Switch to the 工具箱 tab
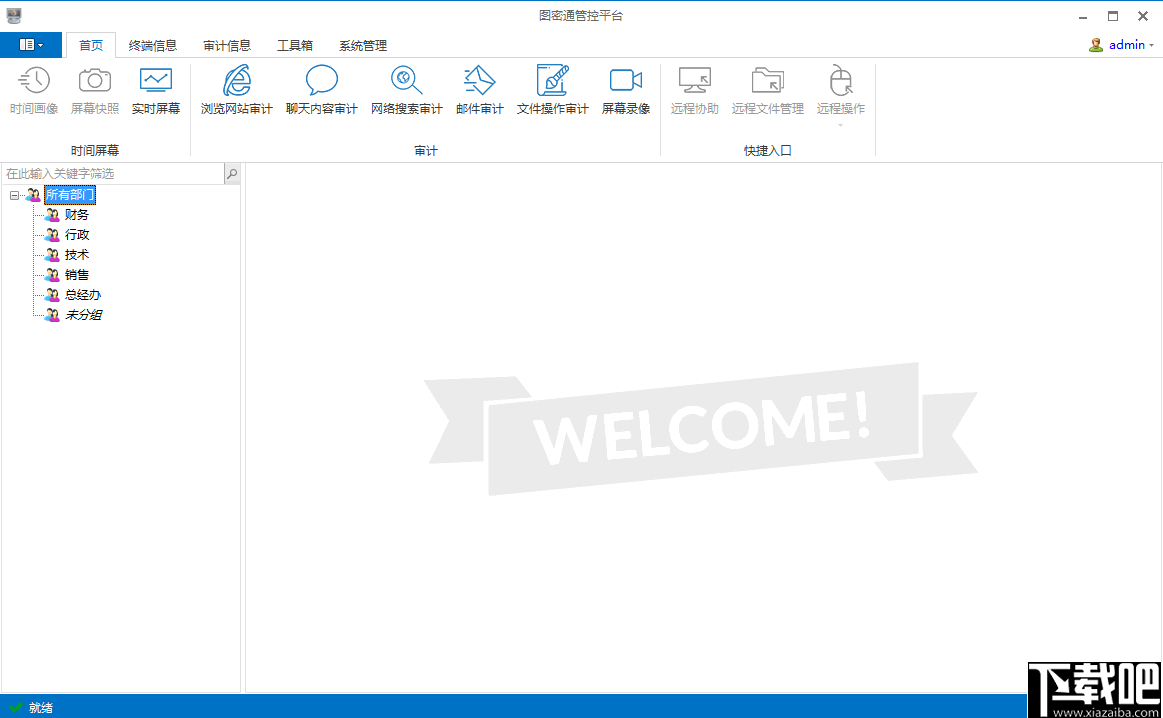This screenshot has height=718, width=1163. point(294,45)
